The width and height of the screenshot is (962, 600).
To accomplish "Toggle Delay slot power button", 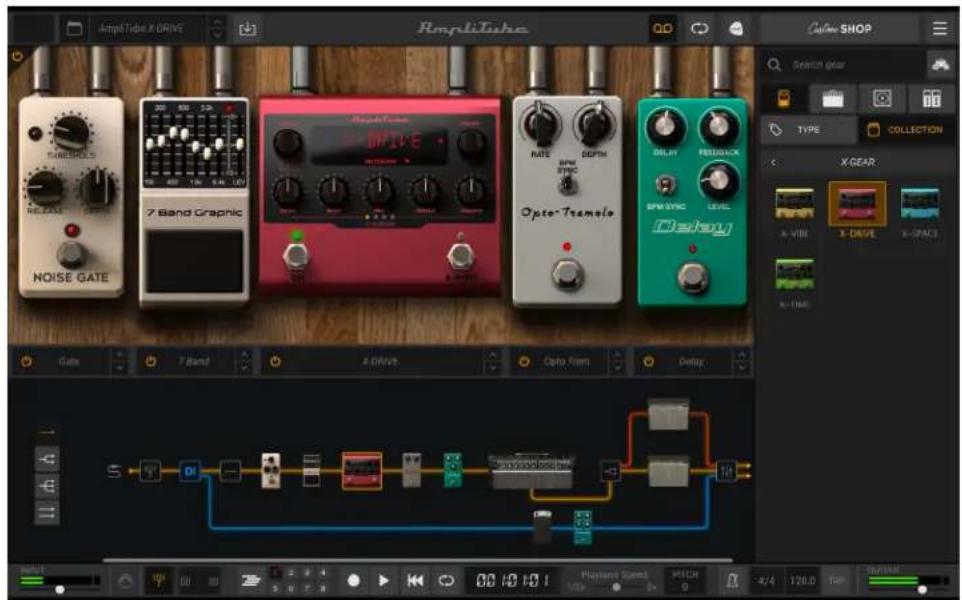I will pos(648,361).
